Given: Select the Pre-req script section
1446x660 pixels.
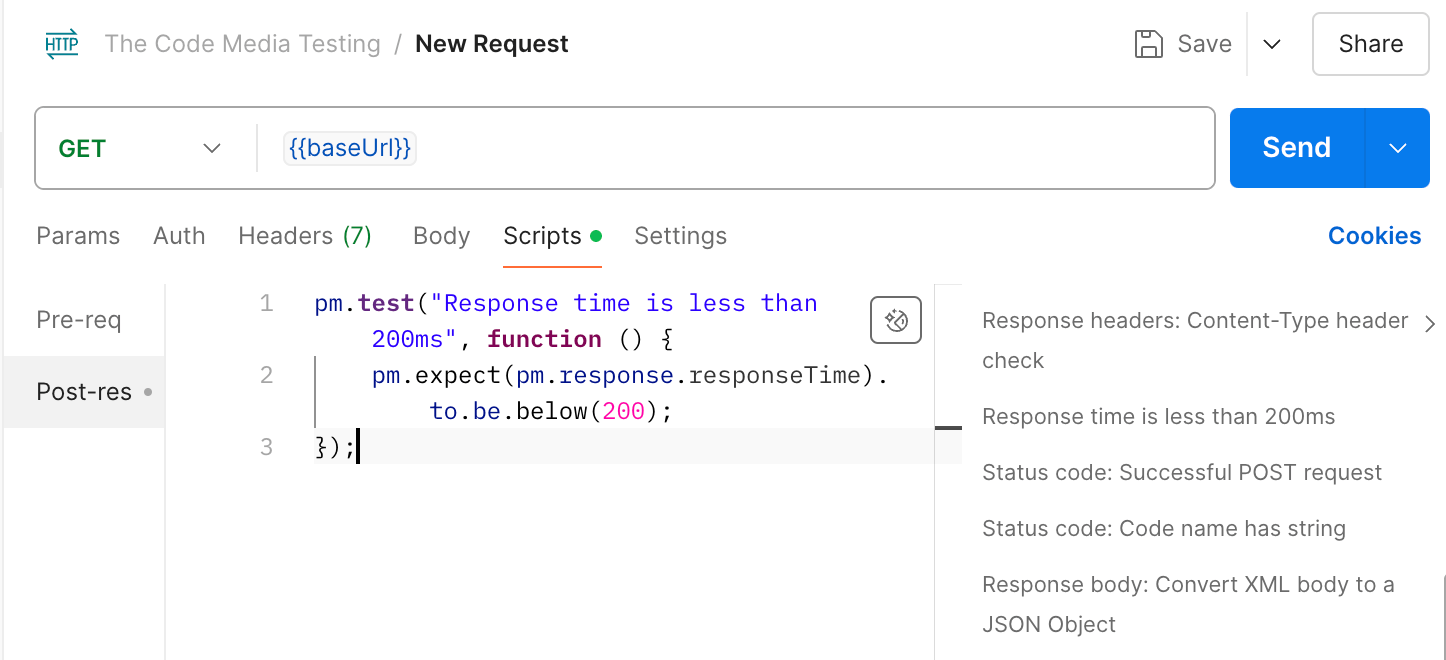Looking at the screenshot, I should (x=78, y=320).
